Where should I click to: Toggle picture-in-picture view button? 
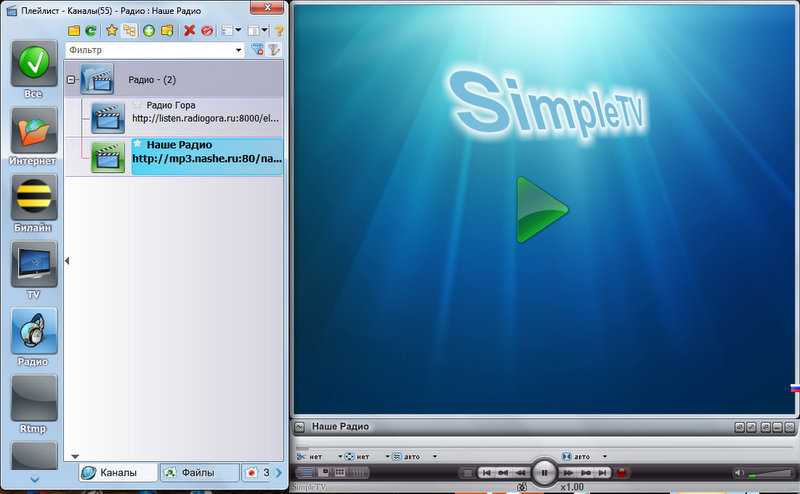click(x=324, y=473)
